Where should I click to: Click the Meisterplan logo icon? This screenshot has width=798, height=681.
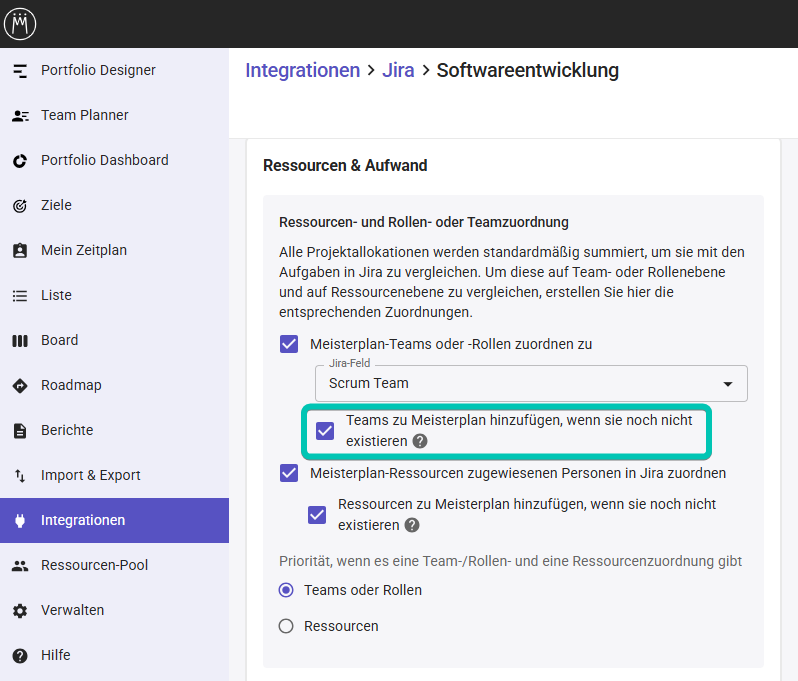coord(20,23)
